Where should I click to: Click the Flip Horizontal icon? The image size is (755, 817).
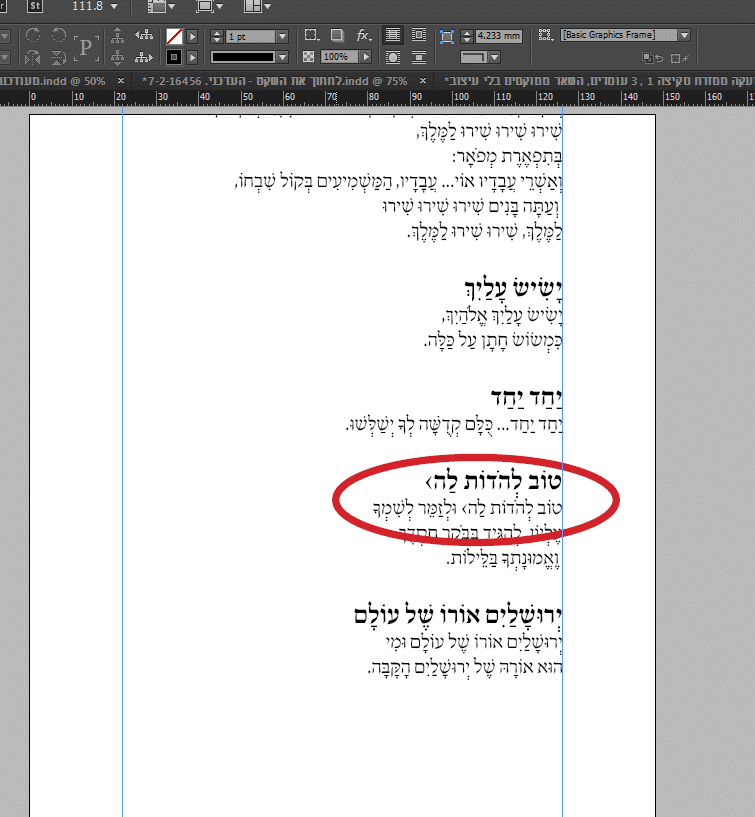click(33, 57)
